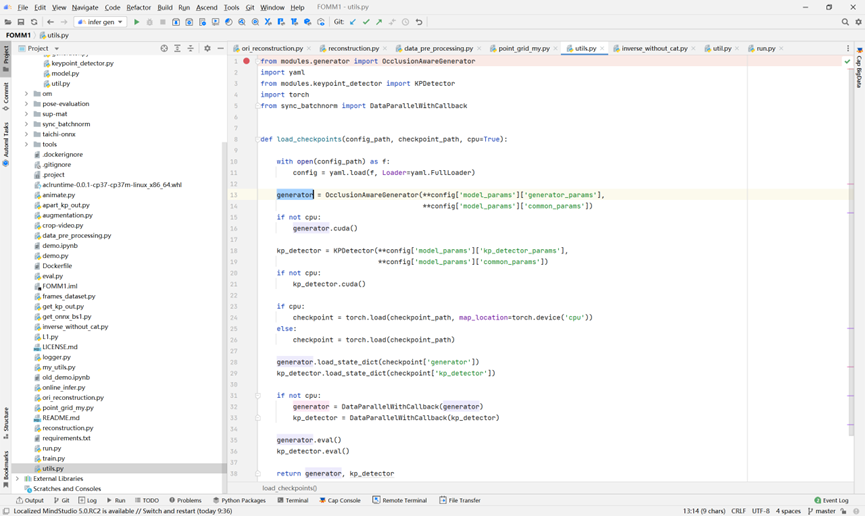This screenshot has height=516, width=865.
Task: Open Project panel gear settings
Action: point(207,48)
